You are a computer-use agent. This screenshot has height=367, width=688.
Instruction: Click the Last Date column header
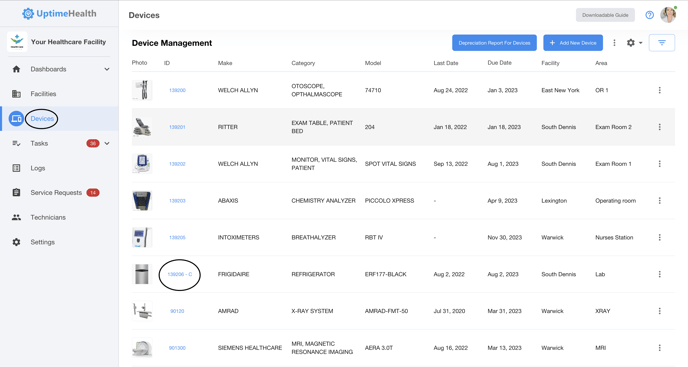pyautogui.click(x=446, y=63)
